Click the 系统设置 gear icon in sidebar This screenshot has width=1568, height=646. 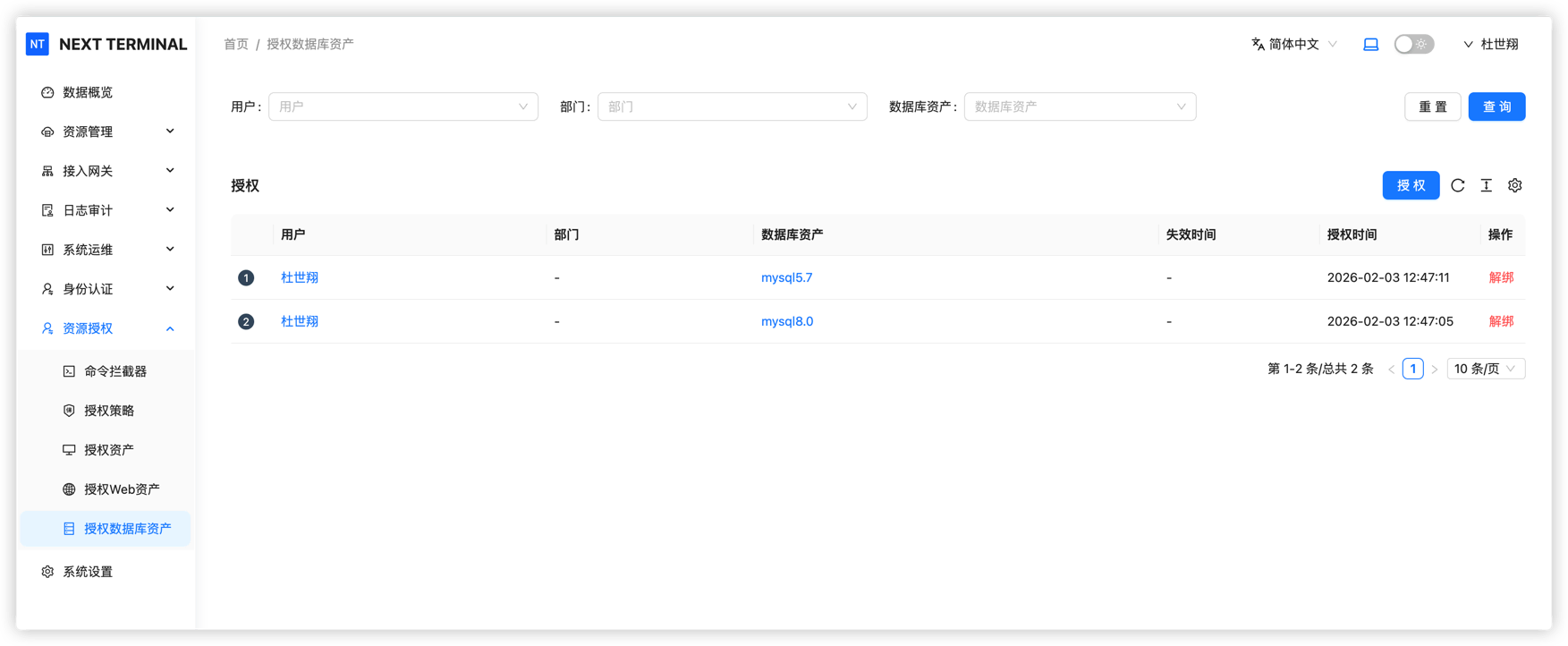(x=47, y=572)
